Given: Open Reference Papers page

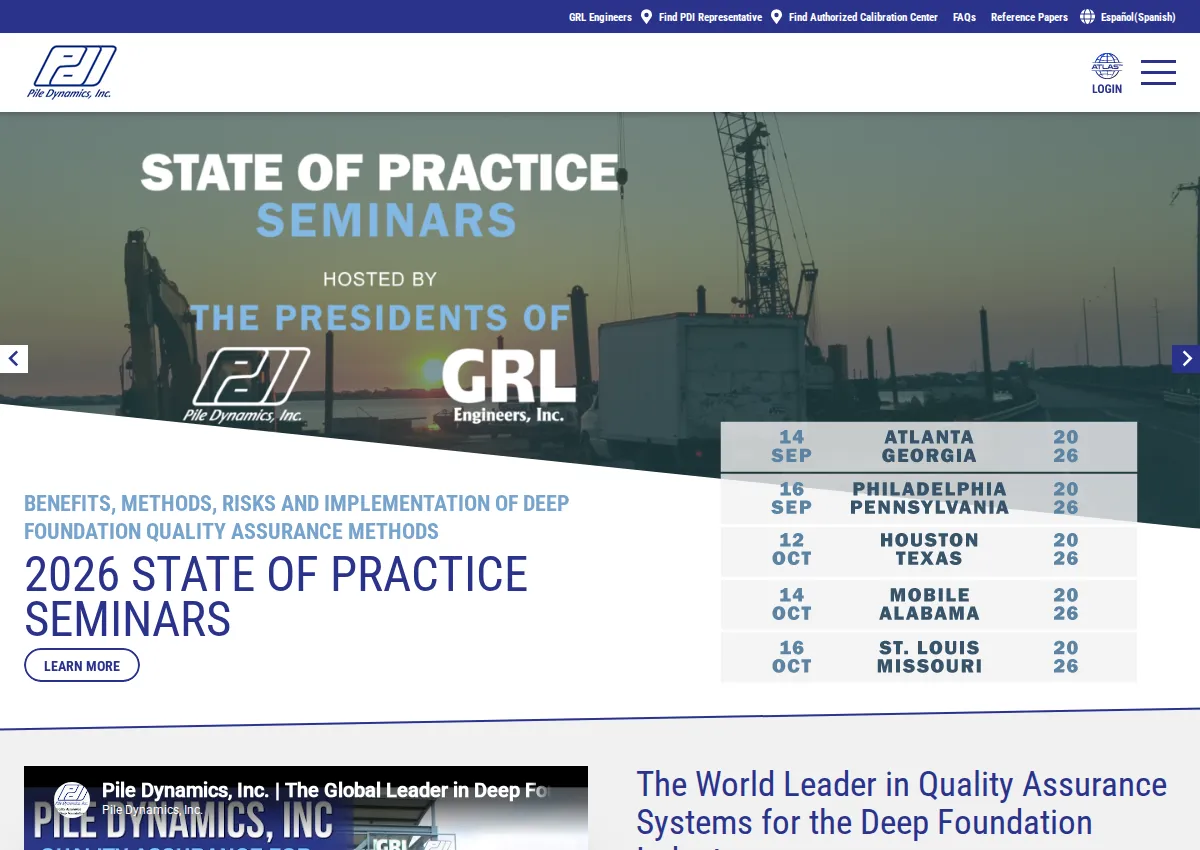Looking at the screenshot, I should (1029, 17).
